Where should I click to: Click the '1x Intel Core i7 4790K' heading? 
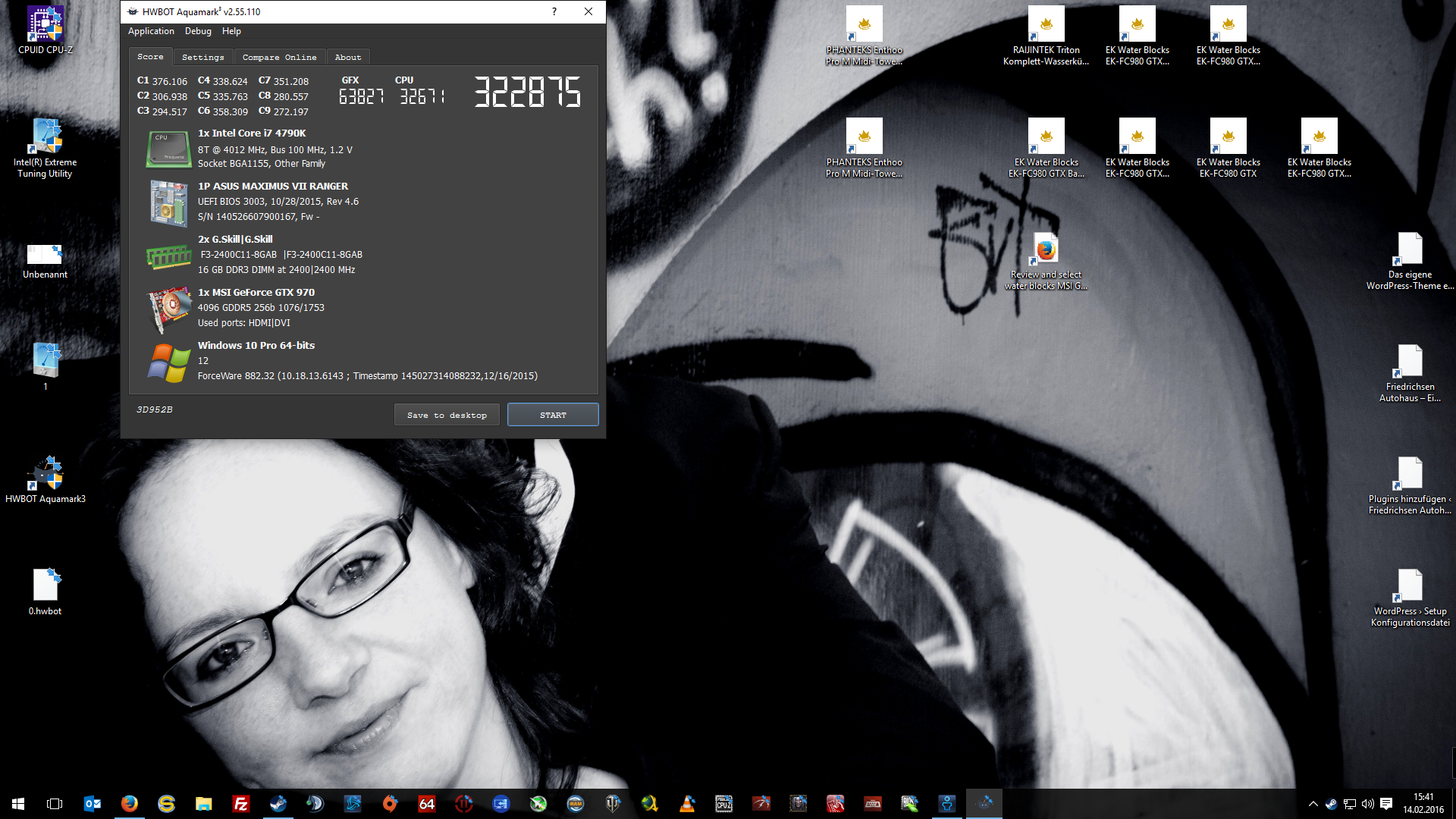tap(252, 133)
